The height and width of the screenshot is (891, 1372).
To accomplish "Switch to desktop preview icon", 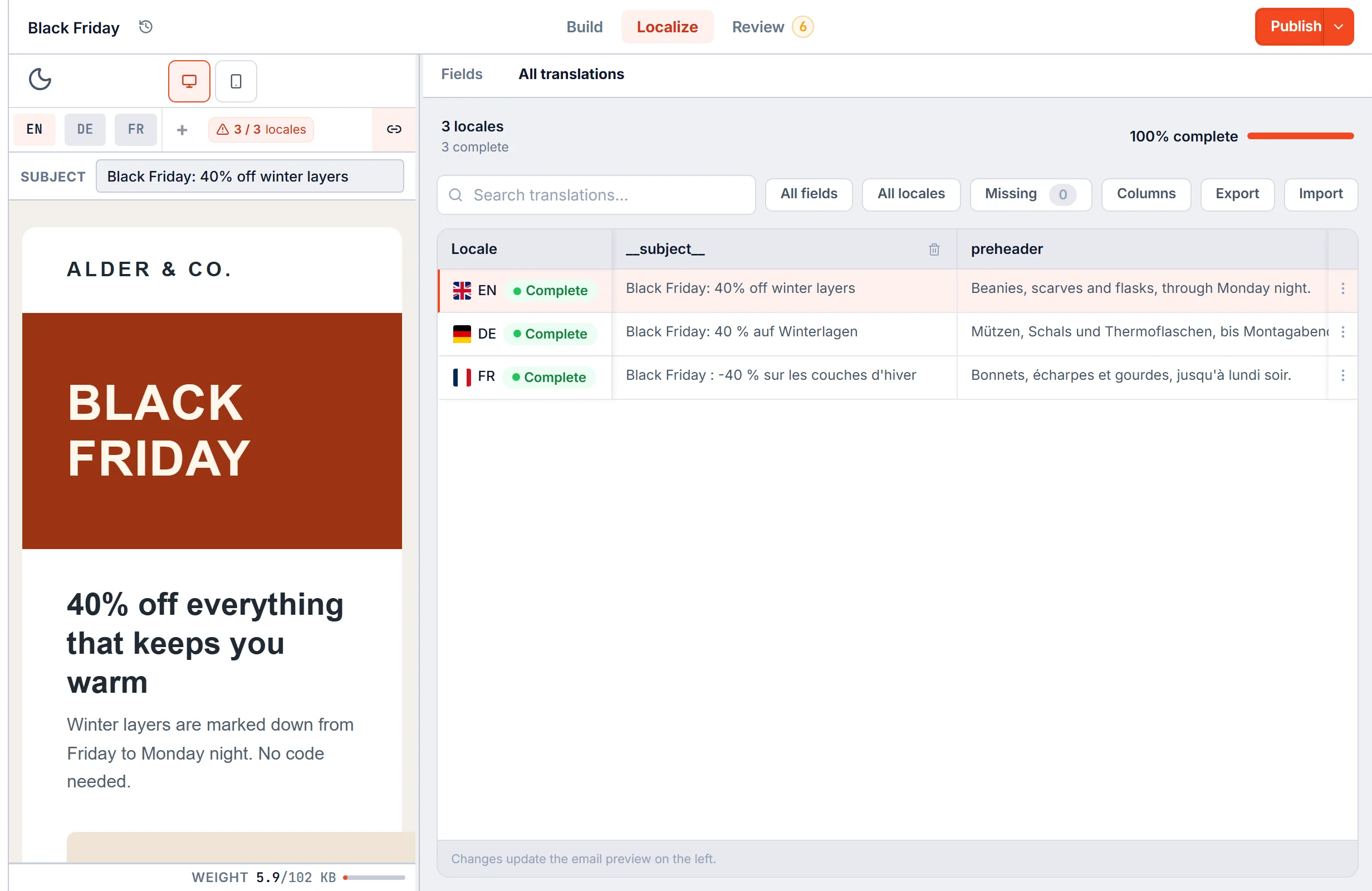I will (189, 81).
